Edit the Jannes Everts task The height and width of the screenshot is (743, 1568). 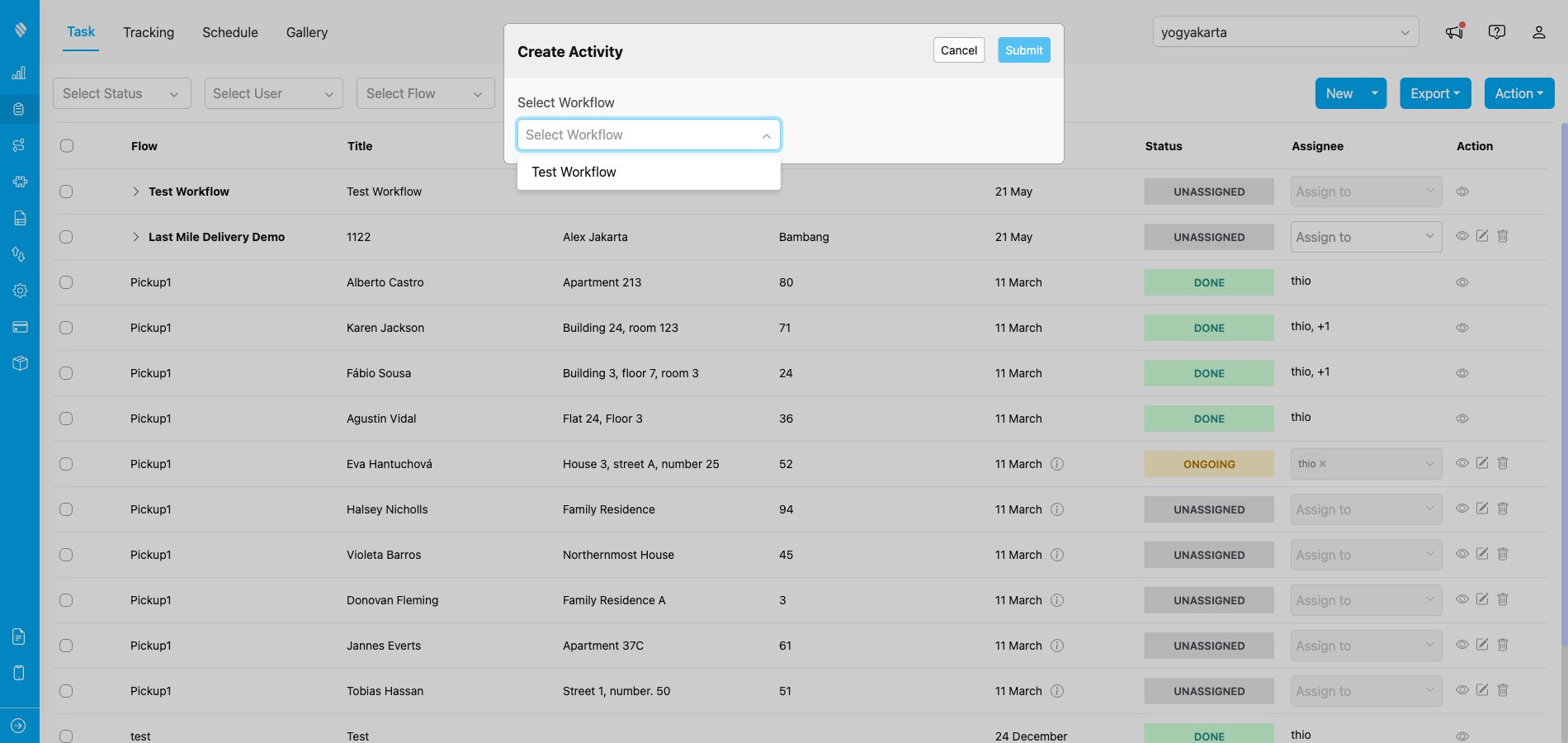click(1482, 645)
